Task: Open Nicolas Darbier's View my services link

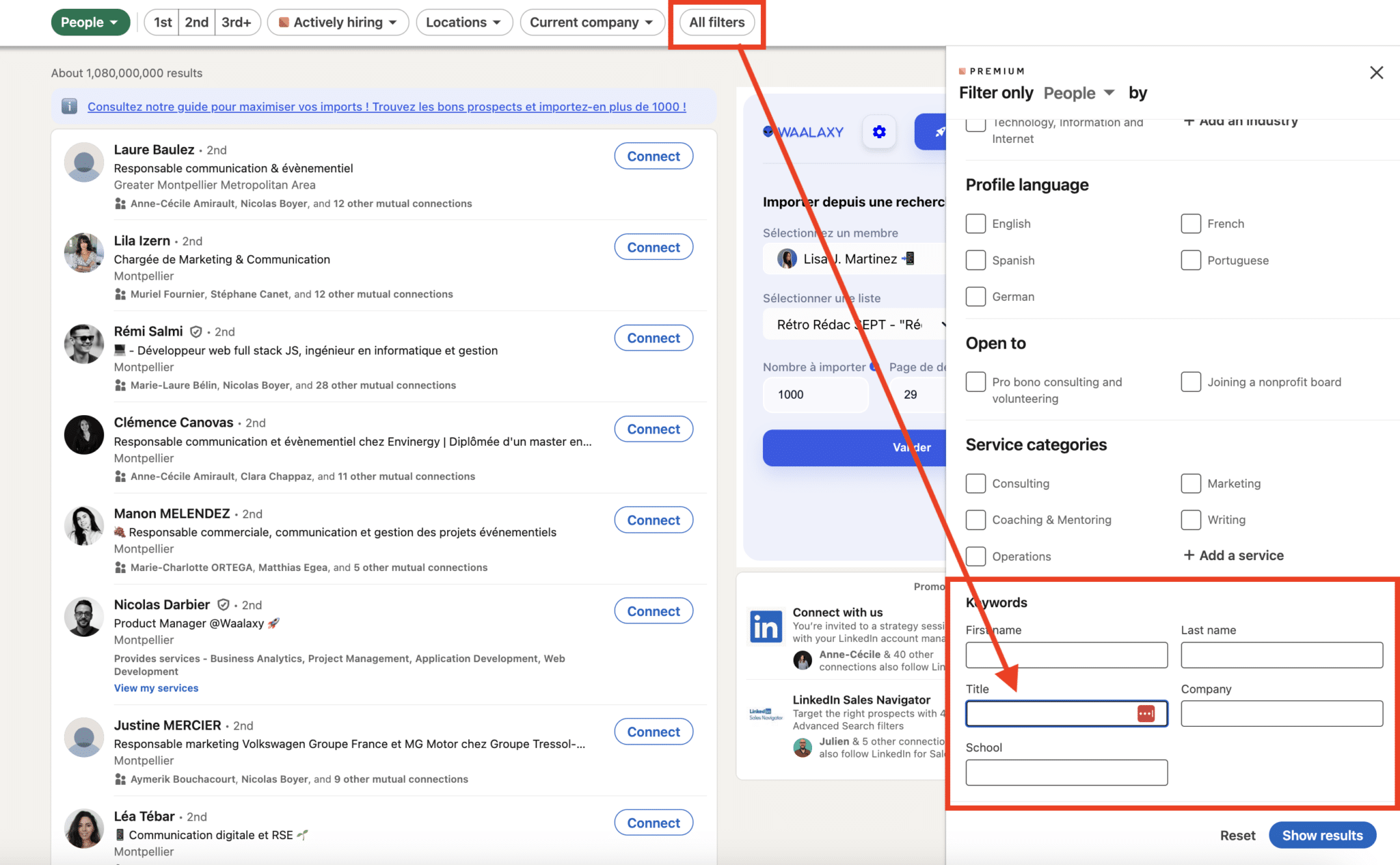Action: [x=156, y=688]
